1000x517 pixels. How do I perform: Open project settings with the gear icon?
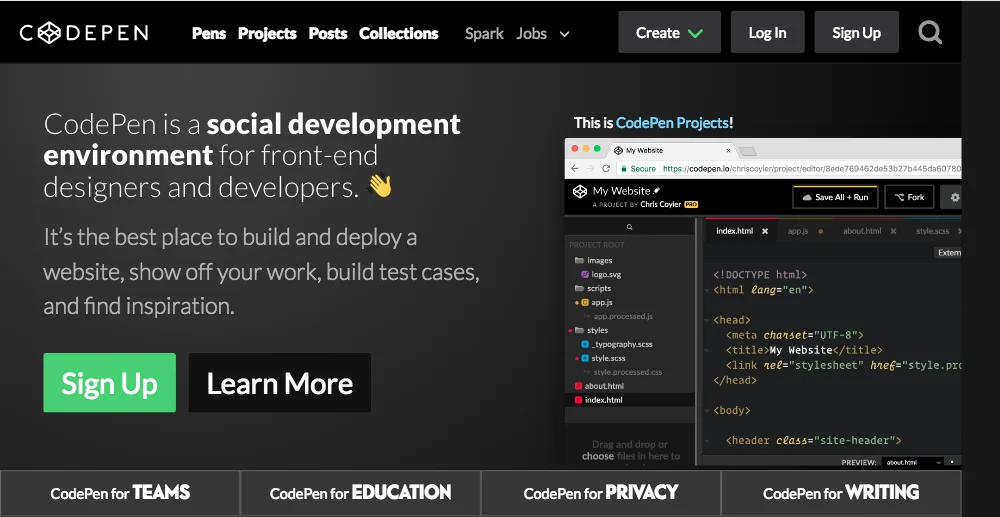(x=952, y=197)
